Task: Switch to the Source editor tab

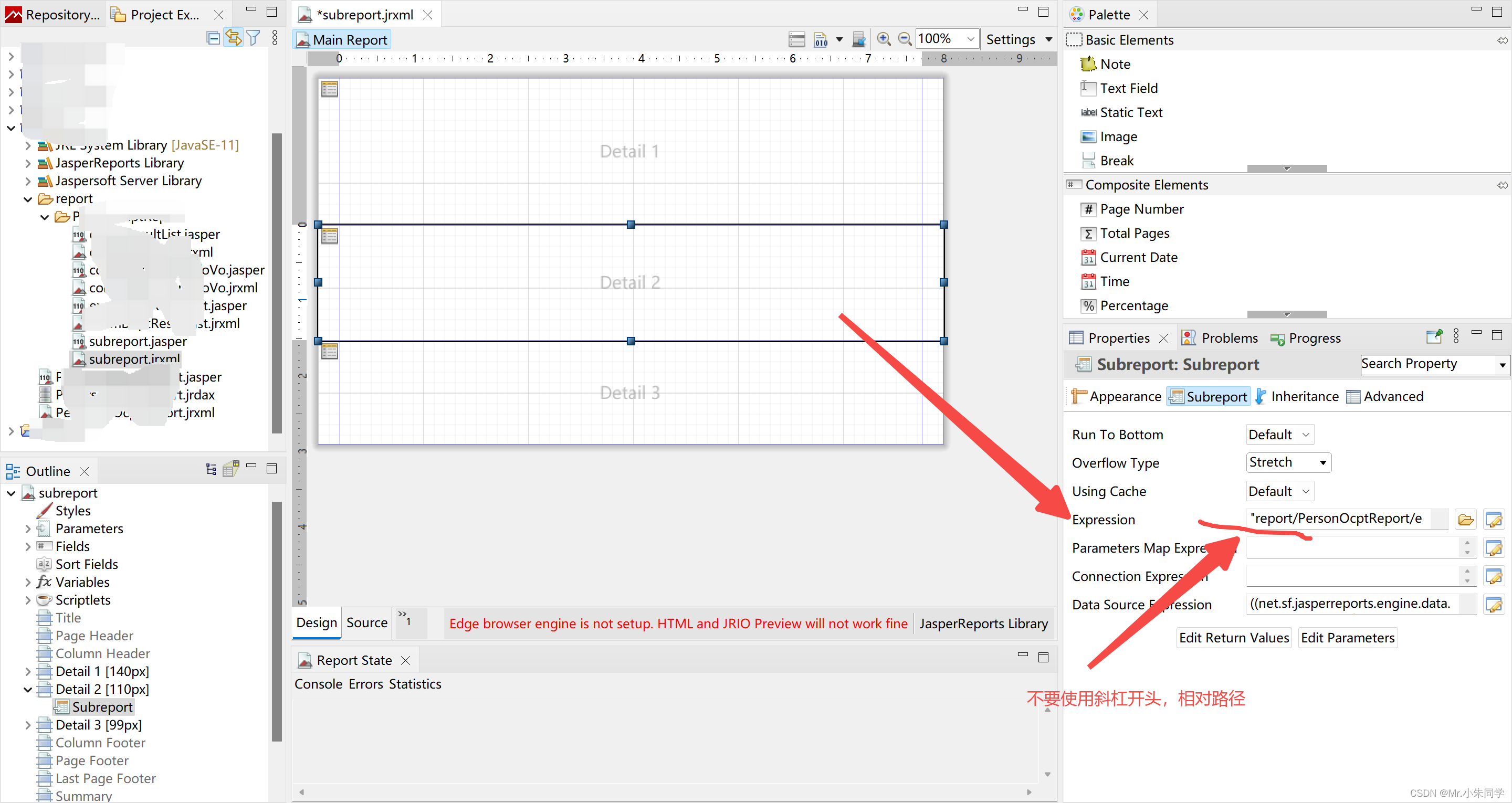Action: (x=366, y=623)
